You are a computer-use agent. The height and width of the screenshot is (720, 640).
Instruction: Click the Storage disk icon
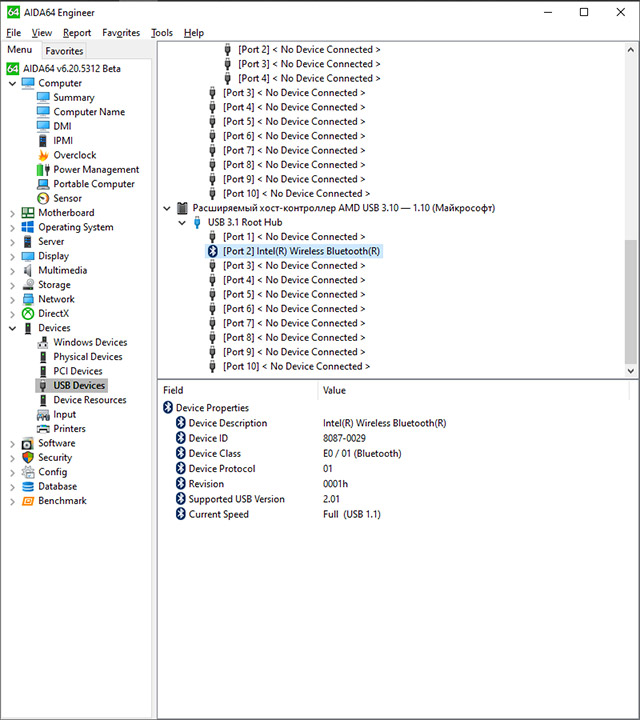[28, 285]
